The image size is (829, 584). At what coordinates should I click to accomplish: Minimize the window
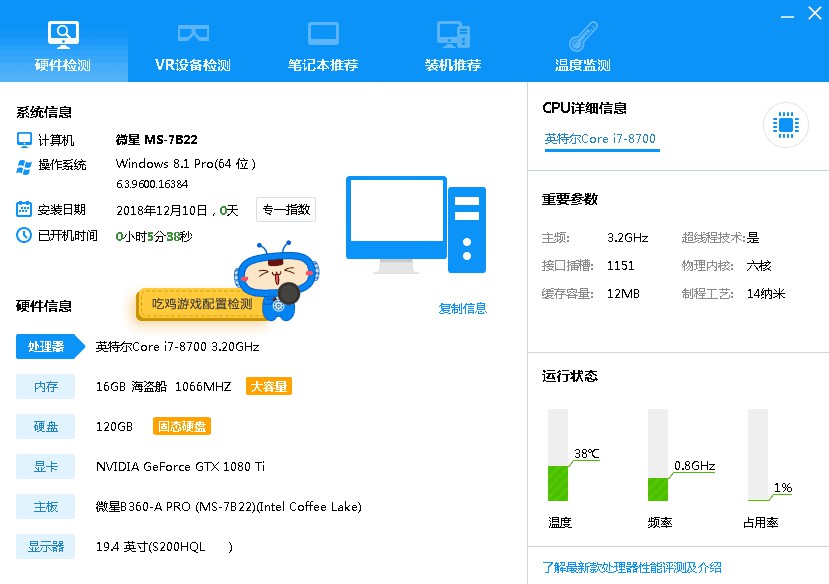787,16
